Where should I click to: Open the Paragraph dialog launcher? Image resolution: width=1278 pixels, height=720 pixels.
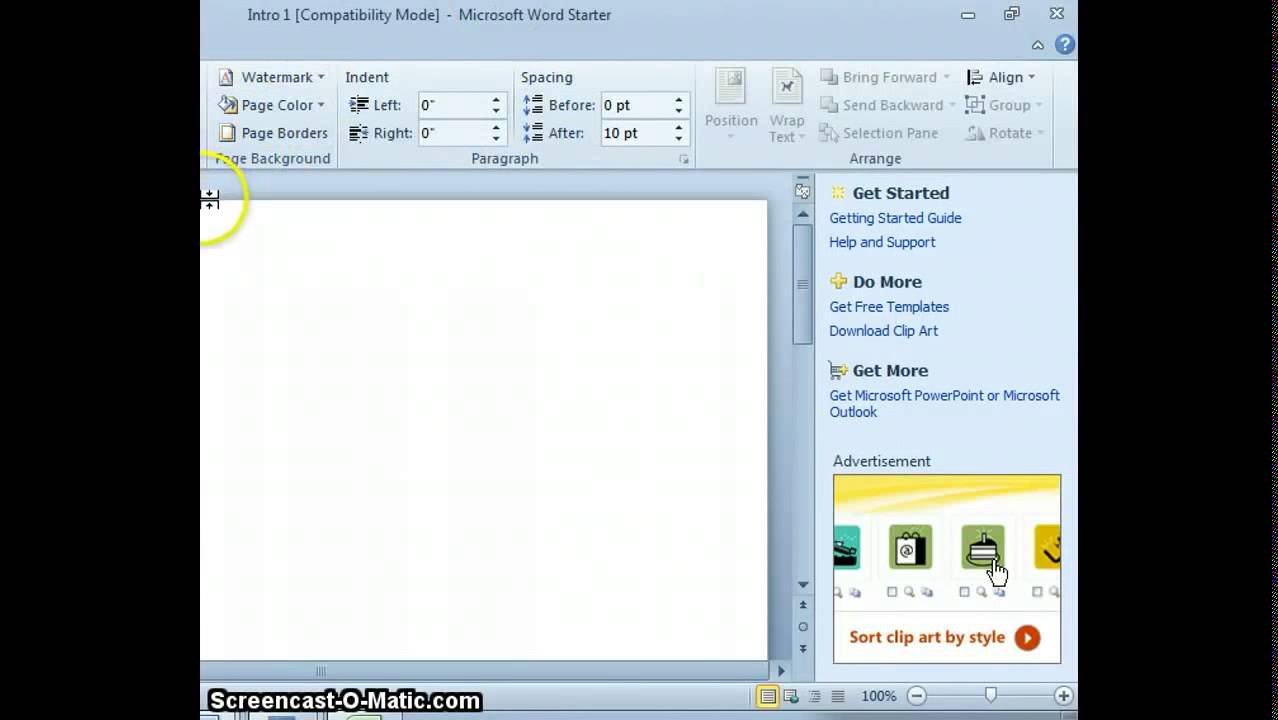pos(684,159)
